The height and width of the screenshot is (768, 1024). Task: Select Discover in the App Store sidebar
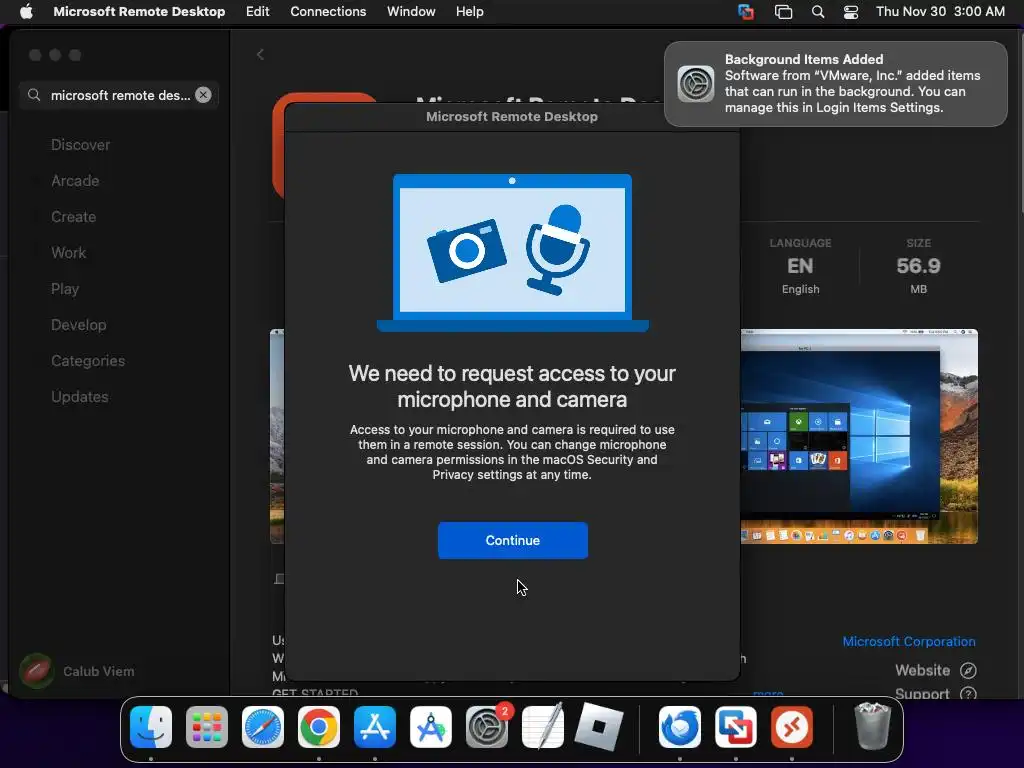pyautogui.click(x=80, y=145)
